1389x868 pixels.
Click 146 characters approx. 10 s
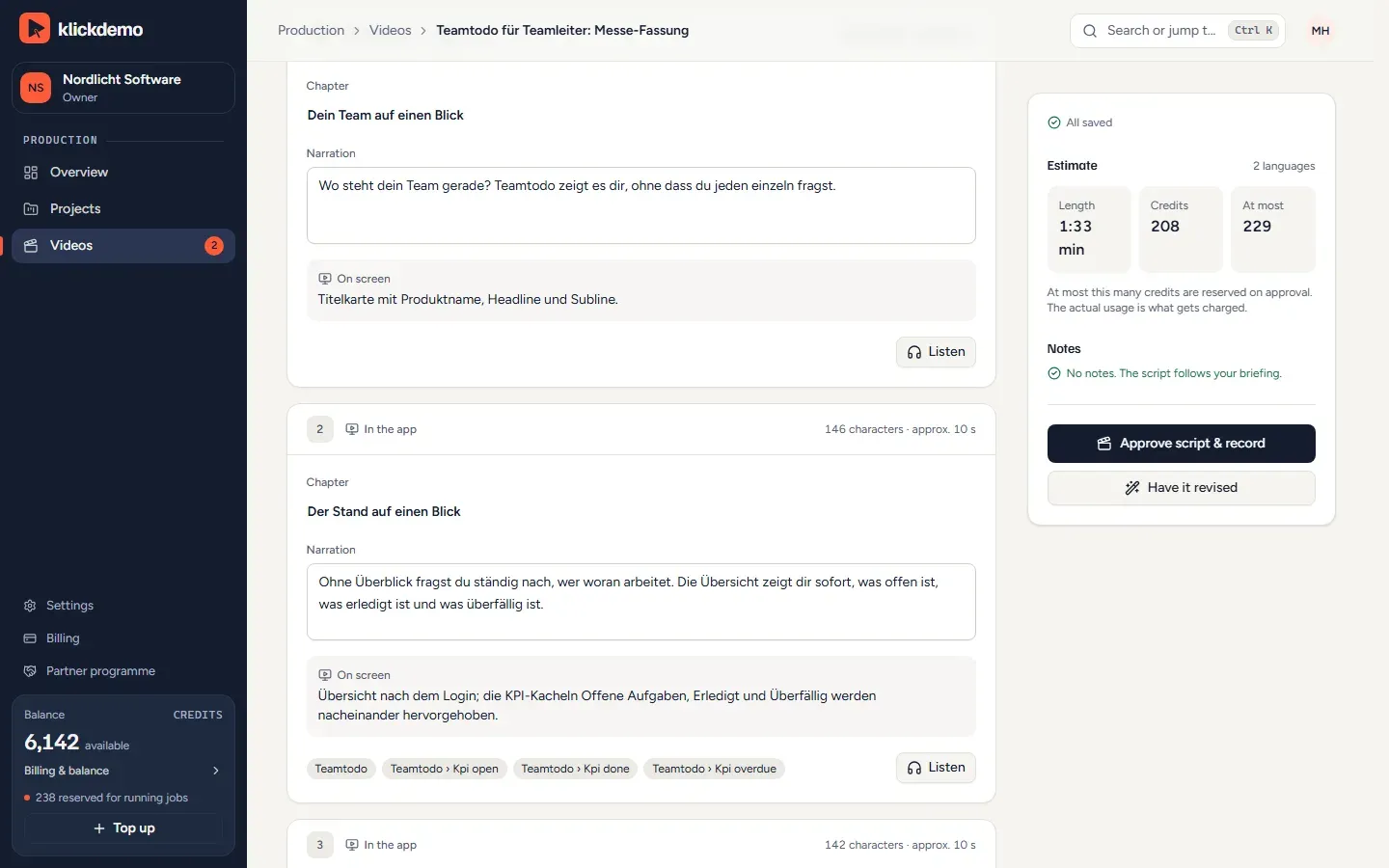900,429
